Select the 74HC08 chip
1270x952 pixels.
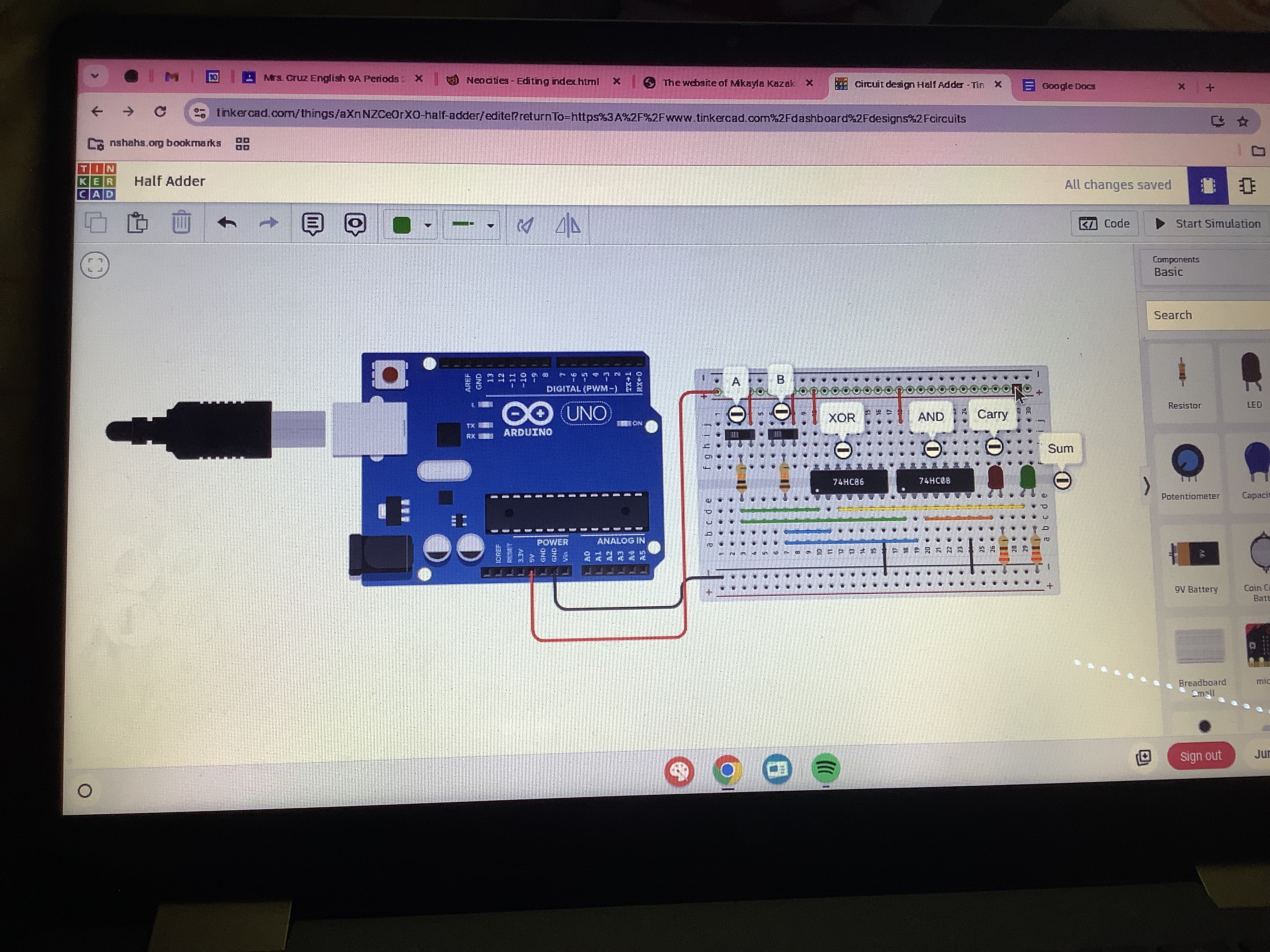pyautogui.click(x=935, y=480)
